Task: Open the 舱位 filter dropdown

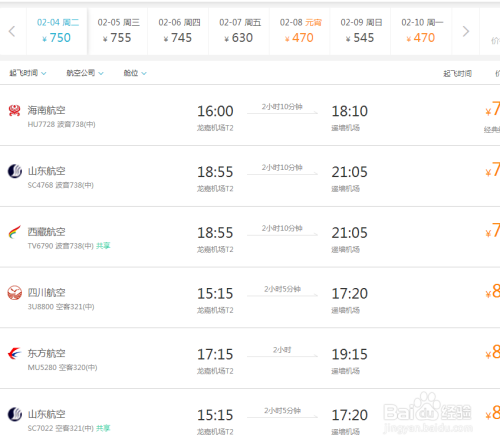Action: (135, 73)
